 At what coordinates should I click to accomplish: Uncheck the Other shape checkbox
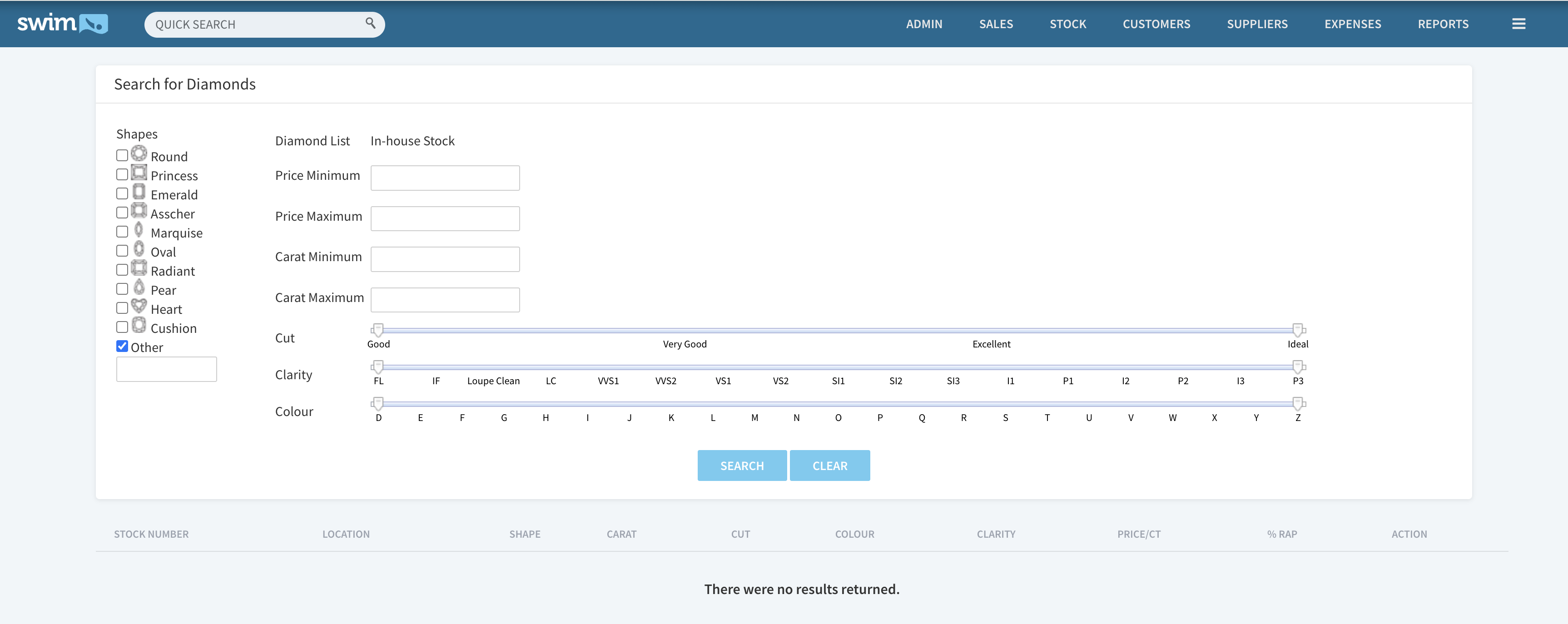coord(122,347)
